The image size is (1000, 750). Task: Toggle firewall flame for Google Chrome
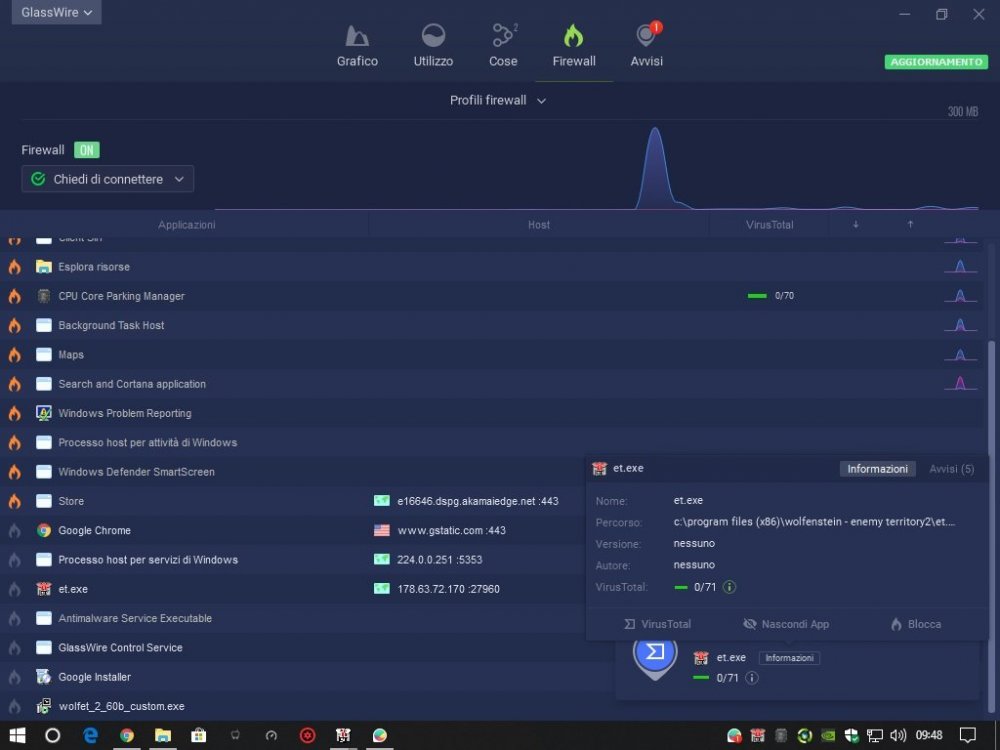pyautogui.click(x=15, y=531)
